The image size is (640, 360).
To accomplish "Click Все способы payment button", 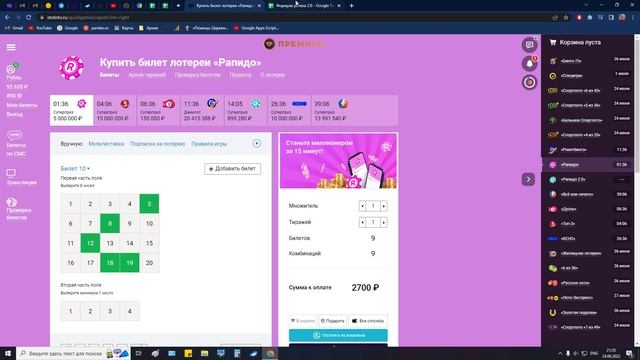I will [368, 321].
